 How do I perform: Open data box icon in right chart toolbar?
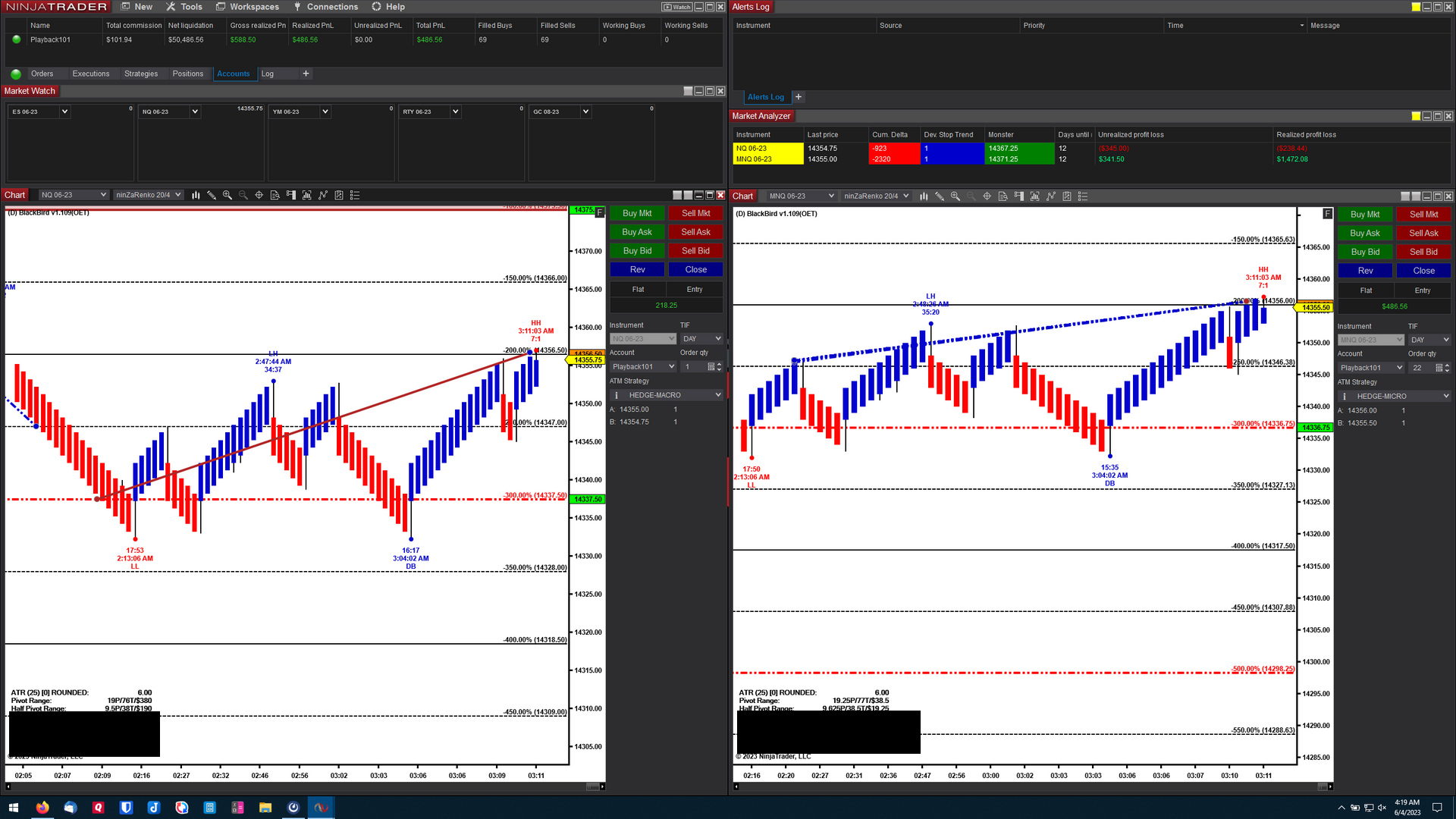(x=1003, y=196)
